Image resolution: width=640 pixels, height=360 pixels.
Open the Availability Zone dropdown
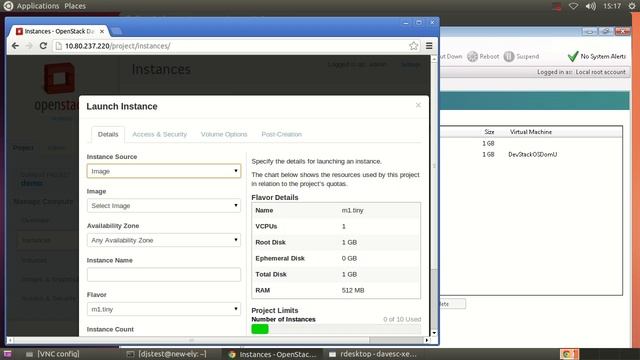click(164, 240)
